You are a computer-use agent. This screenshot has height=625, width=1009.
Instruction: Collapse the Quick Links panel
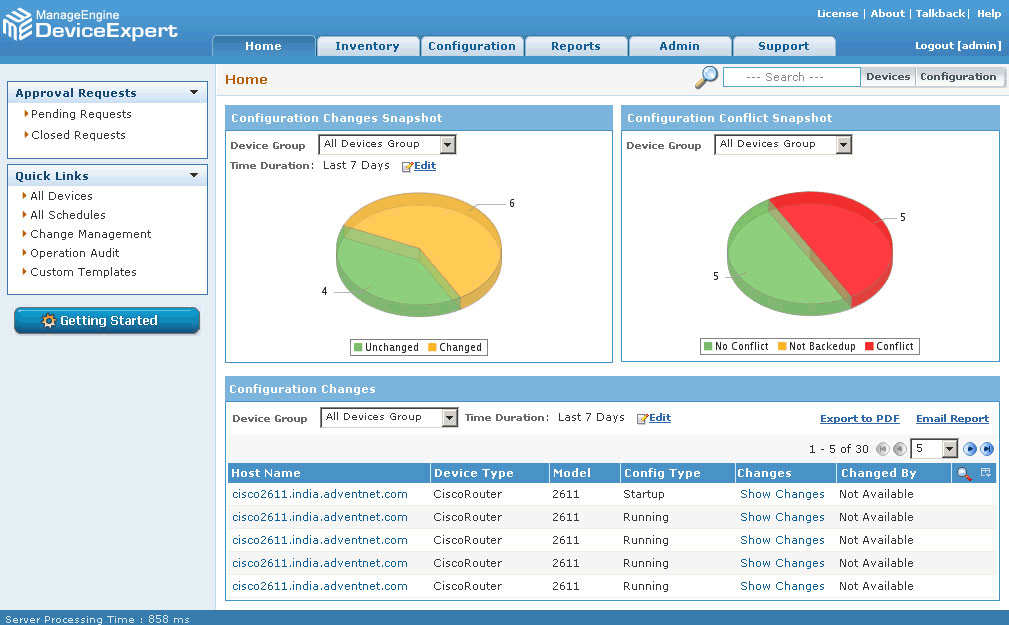194,176
